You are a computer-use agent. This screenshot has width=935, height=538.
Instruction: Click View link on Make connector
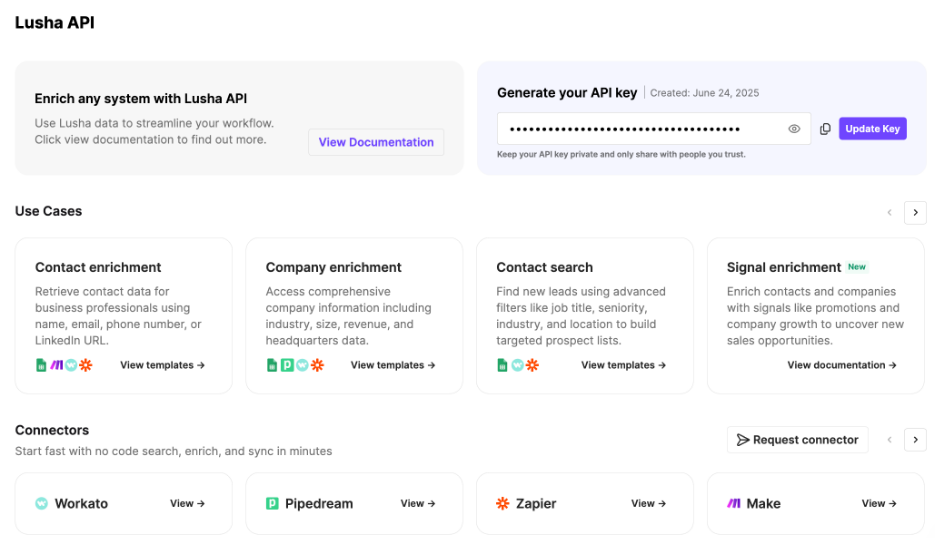pos(879,503)
